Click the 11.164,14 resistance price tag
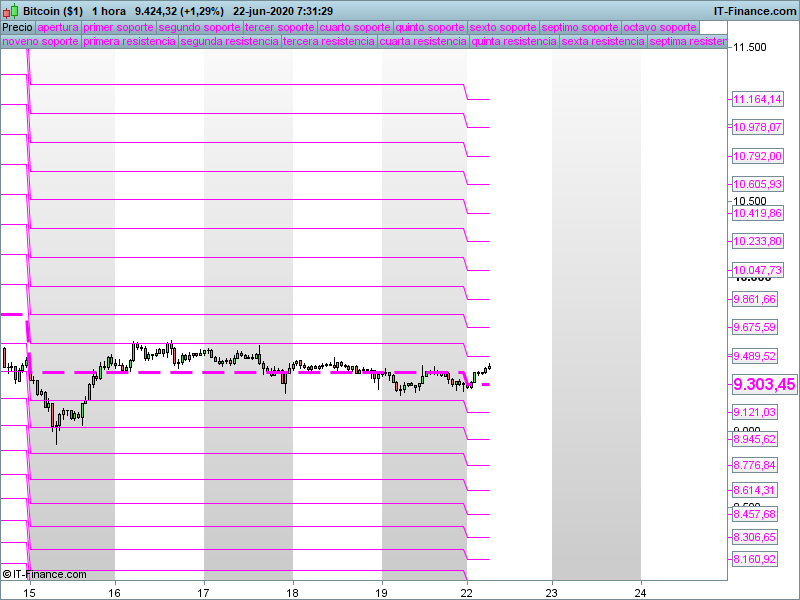Screen dimensions: 800x600 coord(757,100)
